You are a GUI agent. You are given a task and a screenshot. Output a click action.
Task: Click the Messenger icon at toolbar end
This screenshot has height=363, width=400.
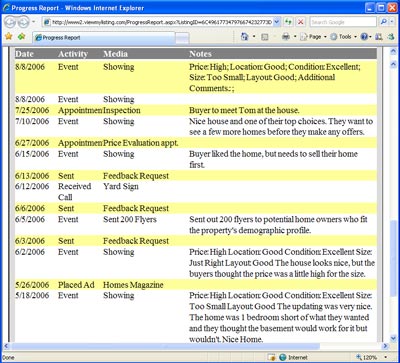tap(390, 37)
